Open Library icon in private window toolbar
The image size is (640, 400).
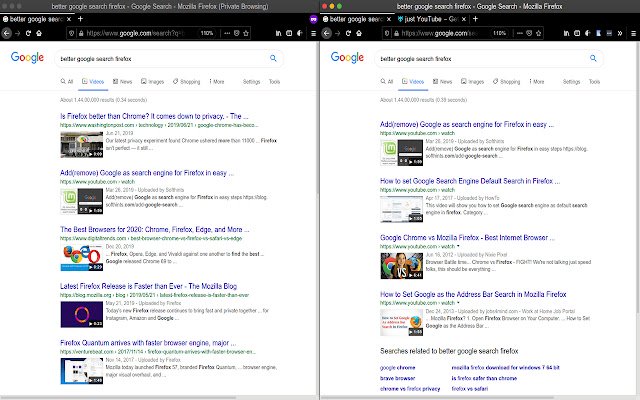pos(278,33)
